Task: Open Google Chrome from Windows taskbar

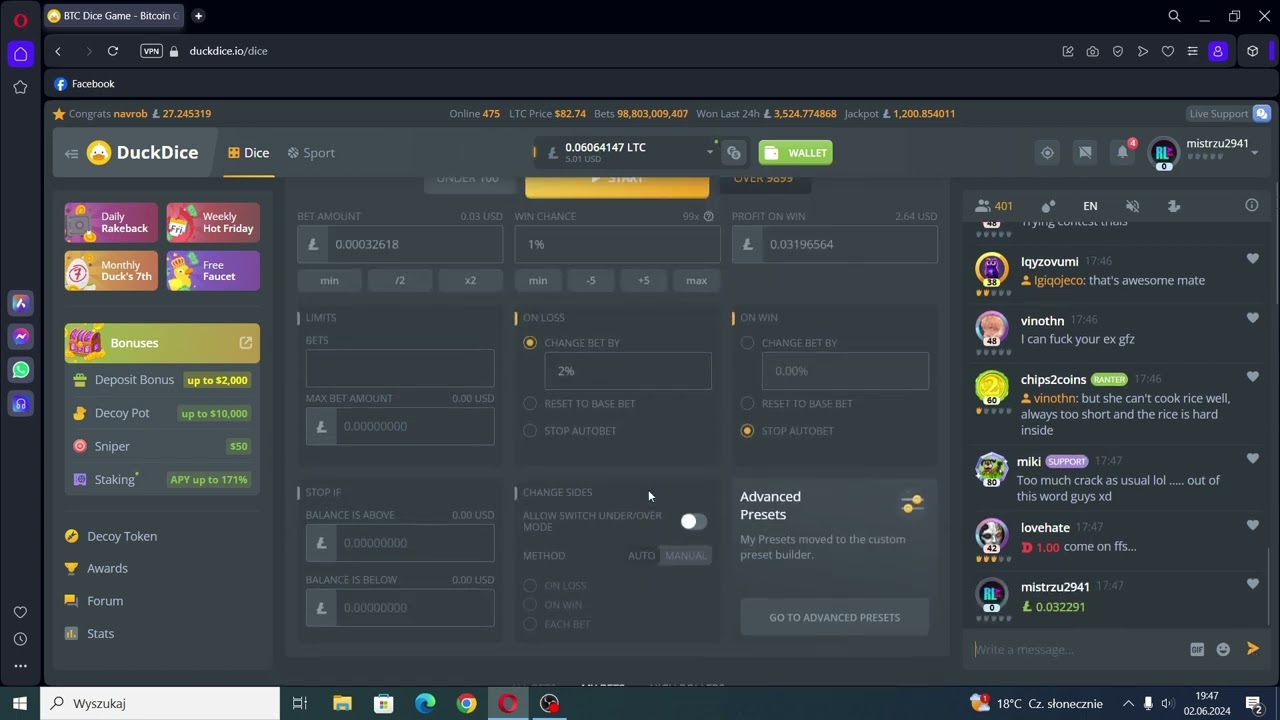Action: [x=467, y=703]
